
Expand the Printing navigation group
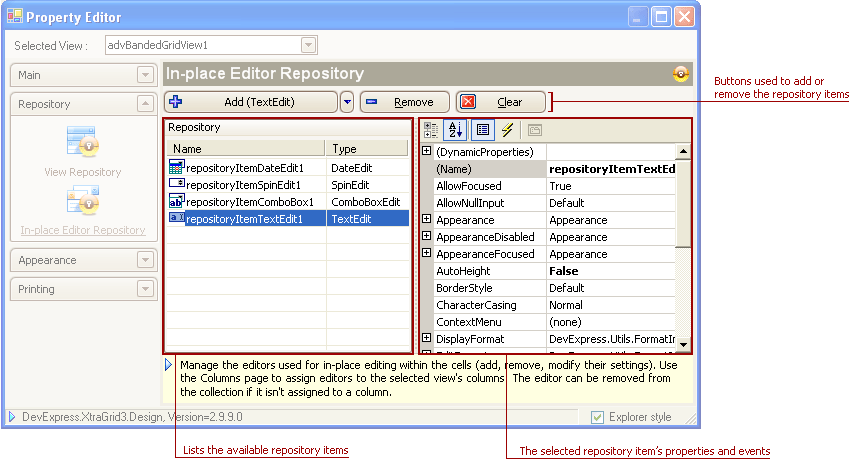click(x=145, y=289)
